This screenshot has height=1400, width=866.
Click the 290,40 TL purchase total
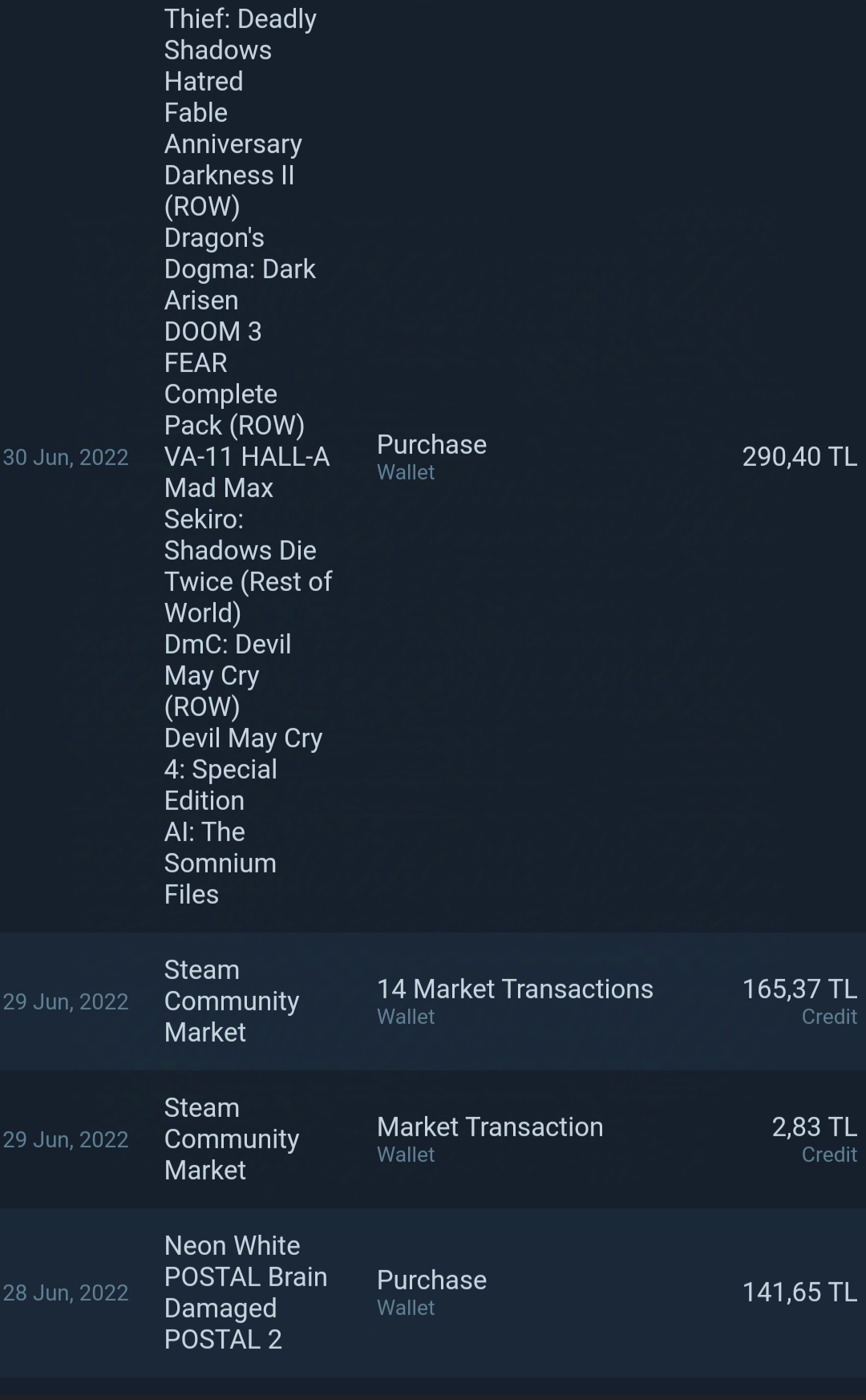pos(799,457)
